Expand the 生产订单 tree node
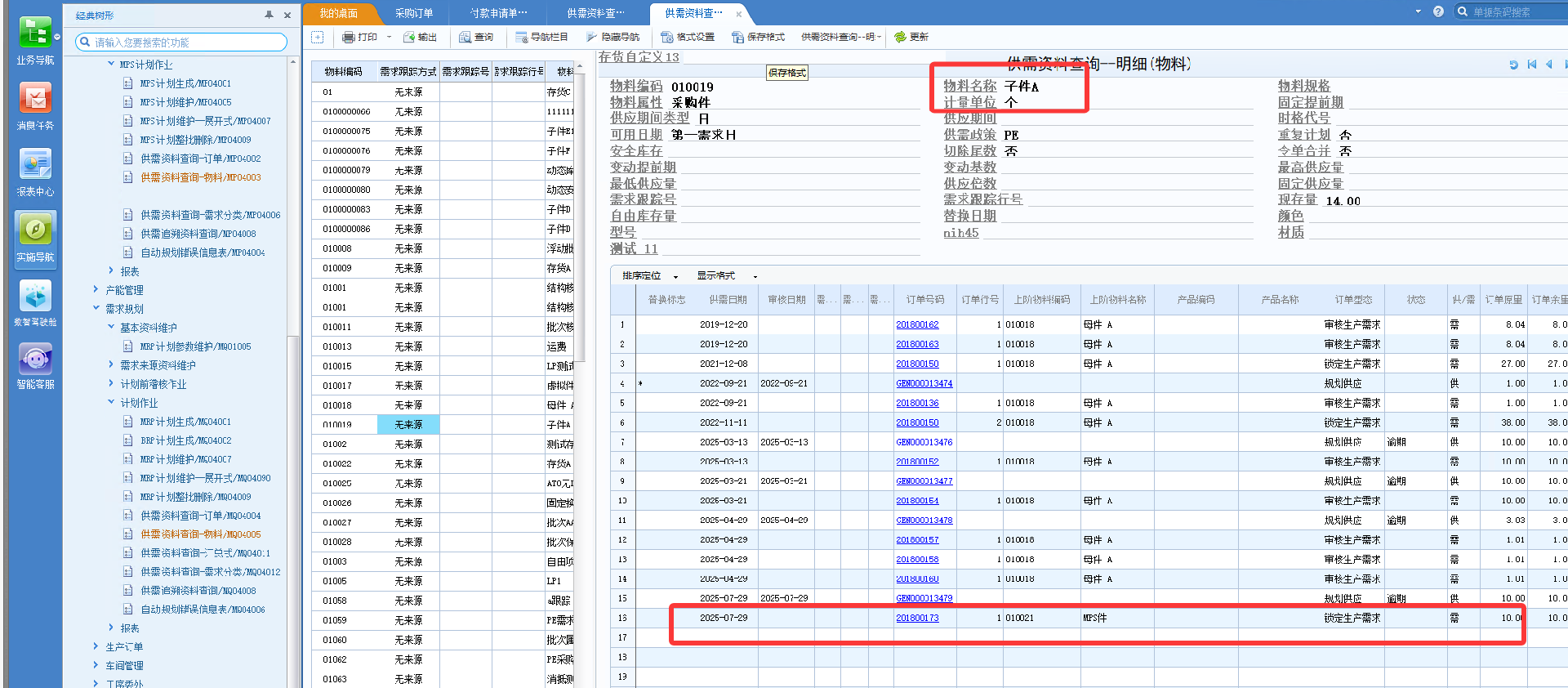 coord(96,646)
